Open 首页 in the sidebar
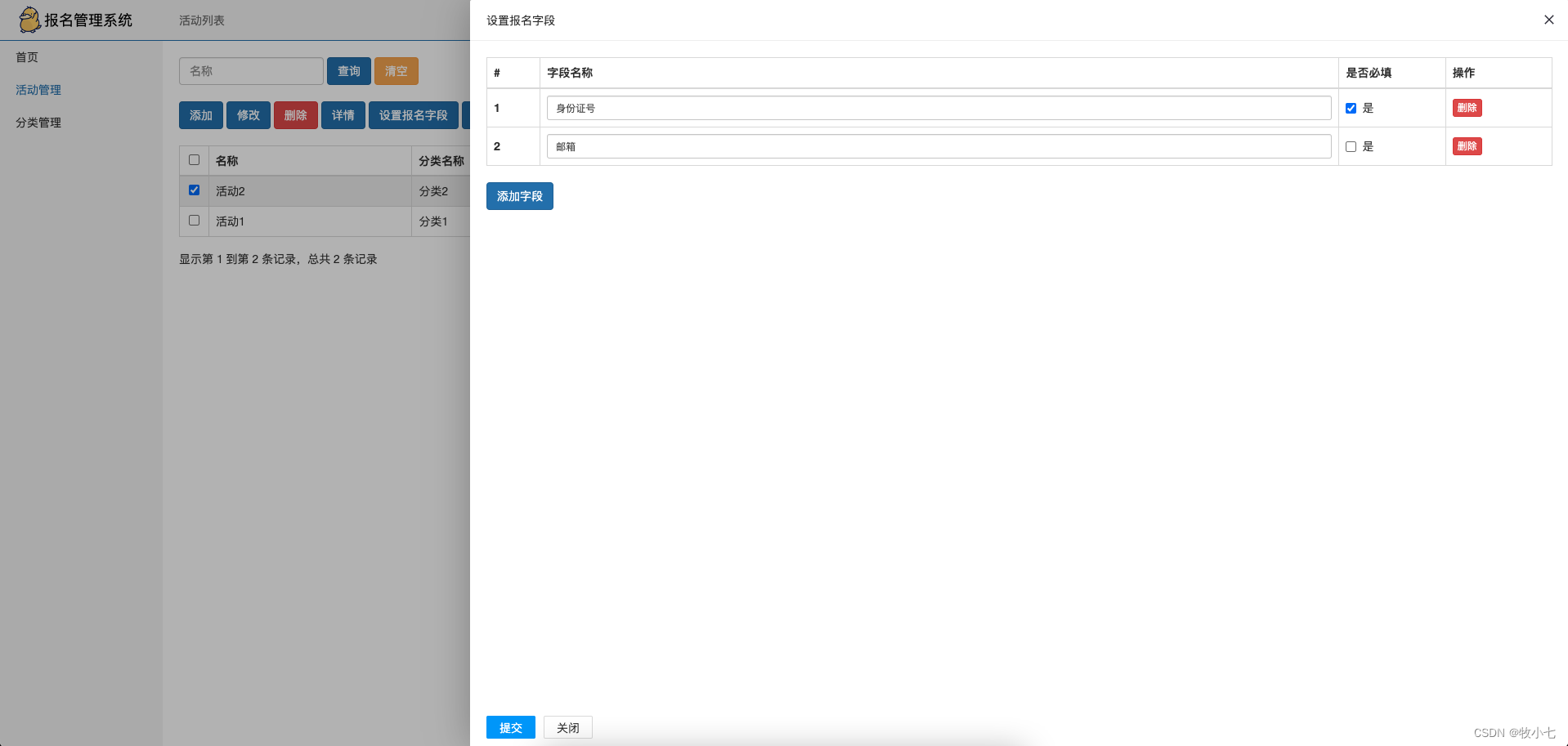 pos(27,57)
